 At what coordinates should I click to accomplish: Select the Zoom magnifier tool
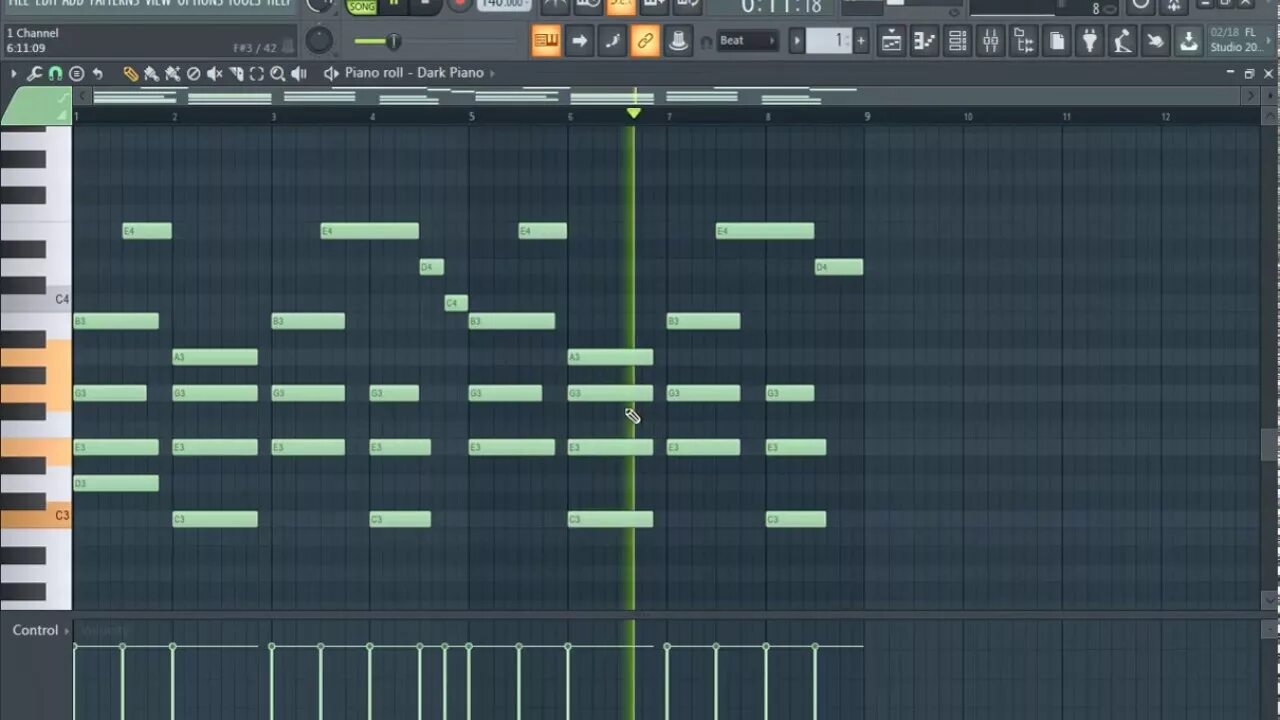pyautogui.click(x=277, y=73)
